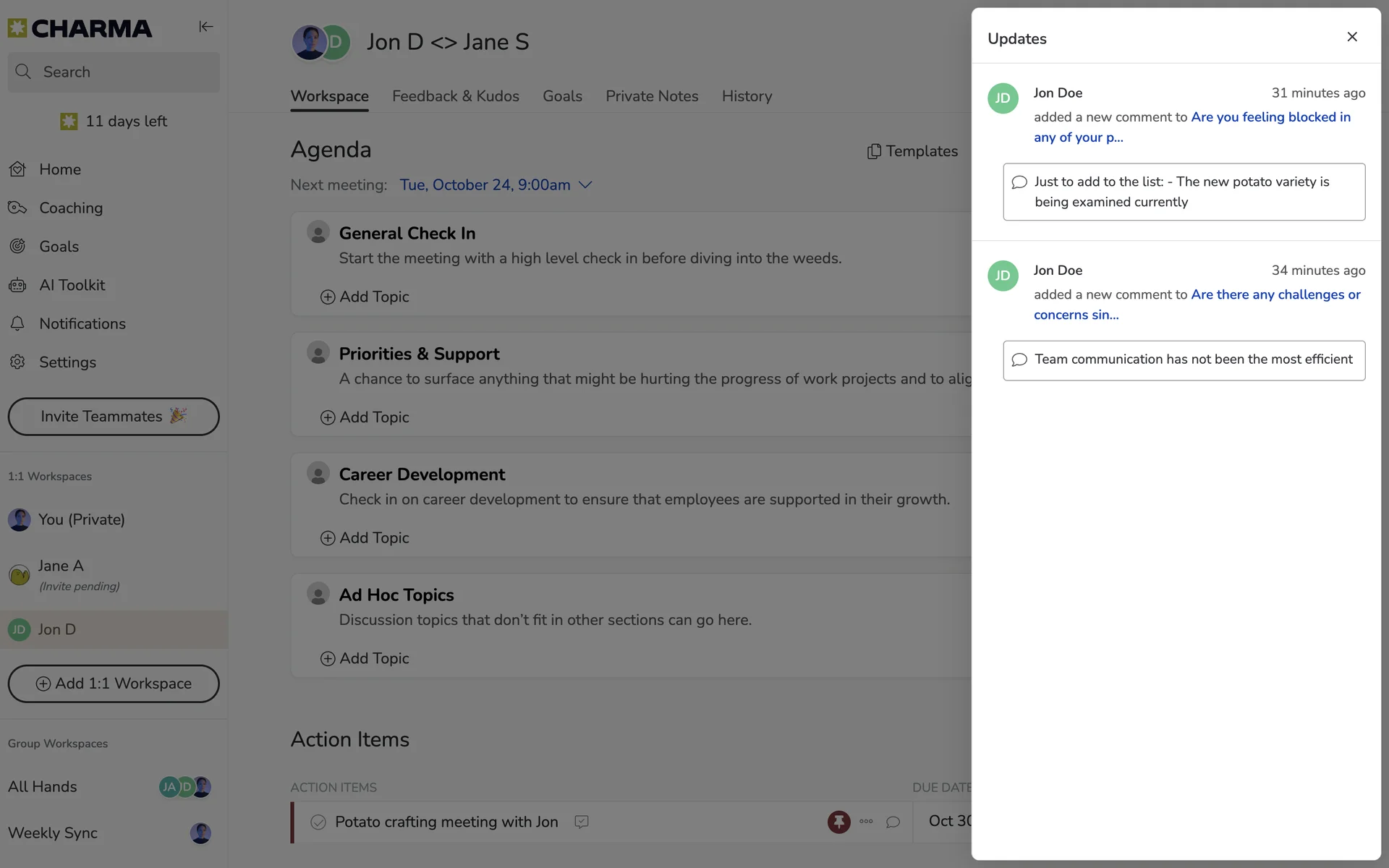Open comment bubble on Potato crafting item
Screen dimensions: 1389x868
point(893,822)
